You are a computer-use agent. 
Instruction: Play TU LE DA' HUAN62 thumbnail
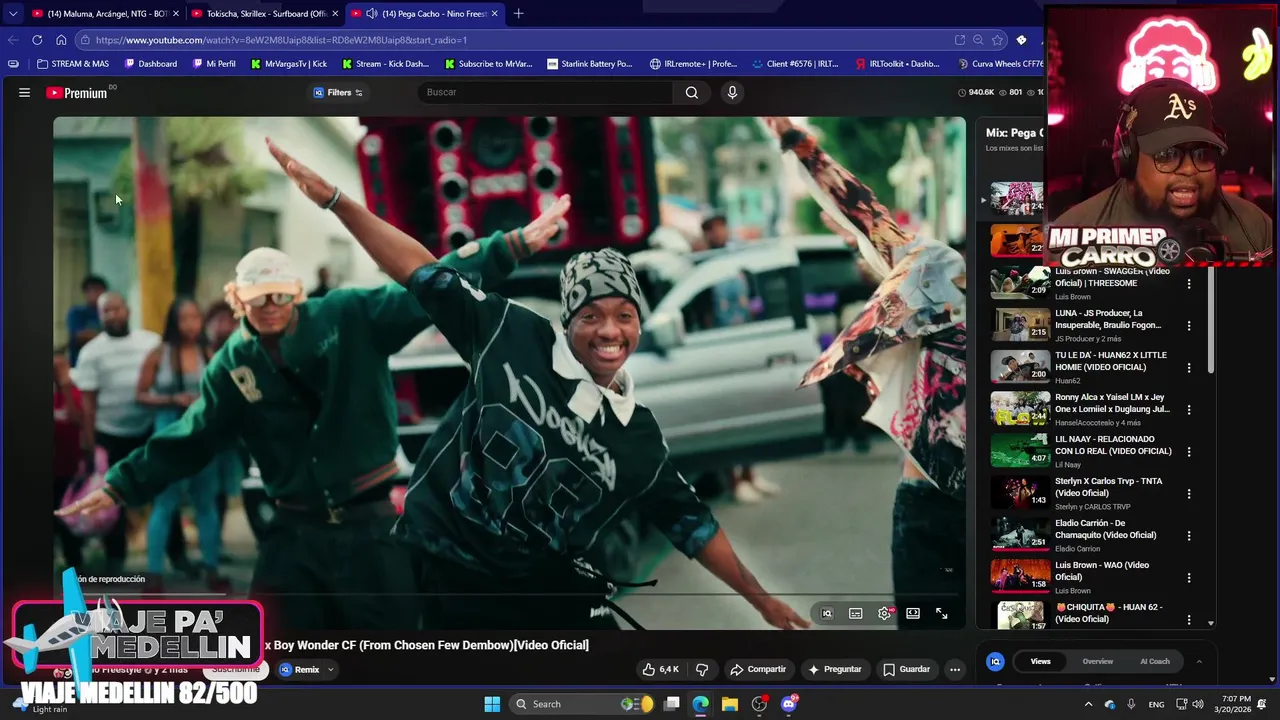[1019, 366]
